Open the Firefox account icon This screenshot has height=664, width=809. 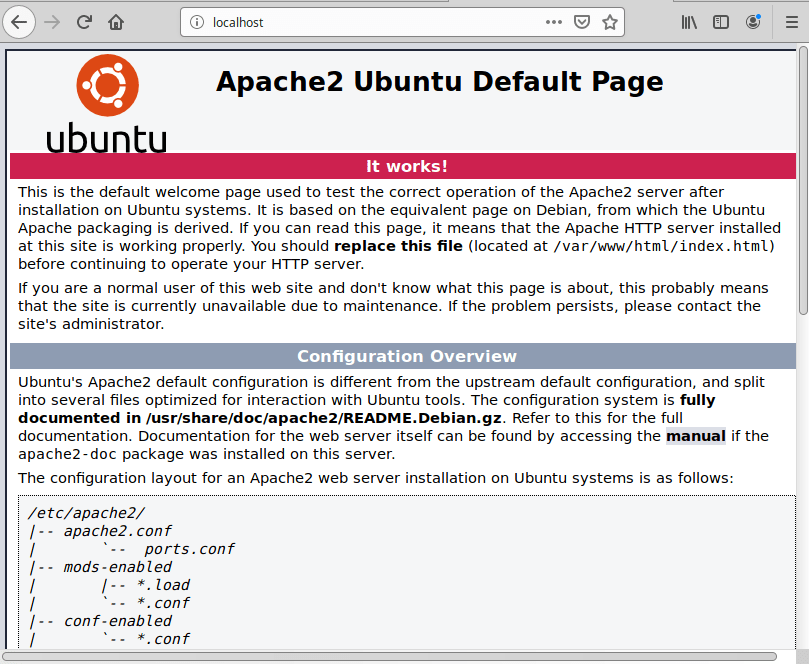coord(752,22)
